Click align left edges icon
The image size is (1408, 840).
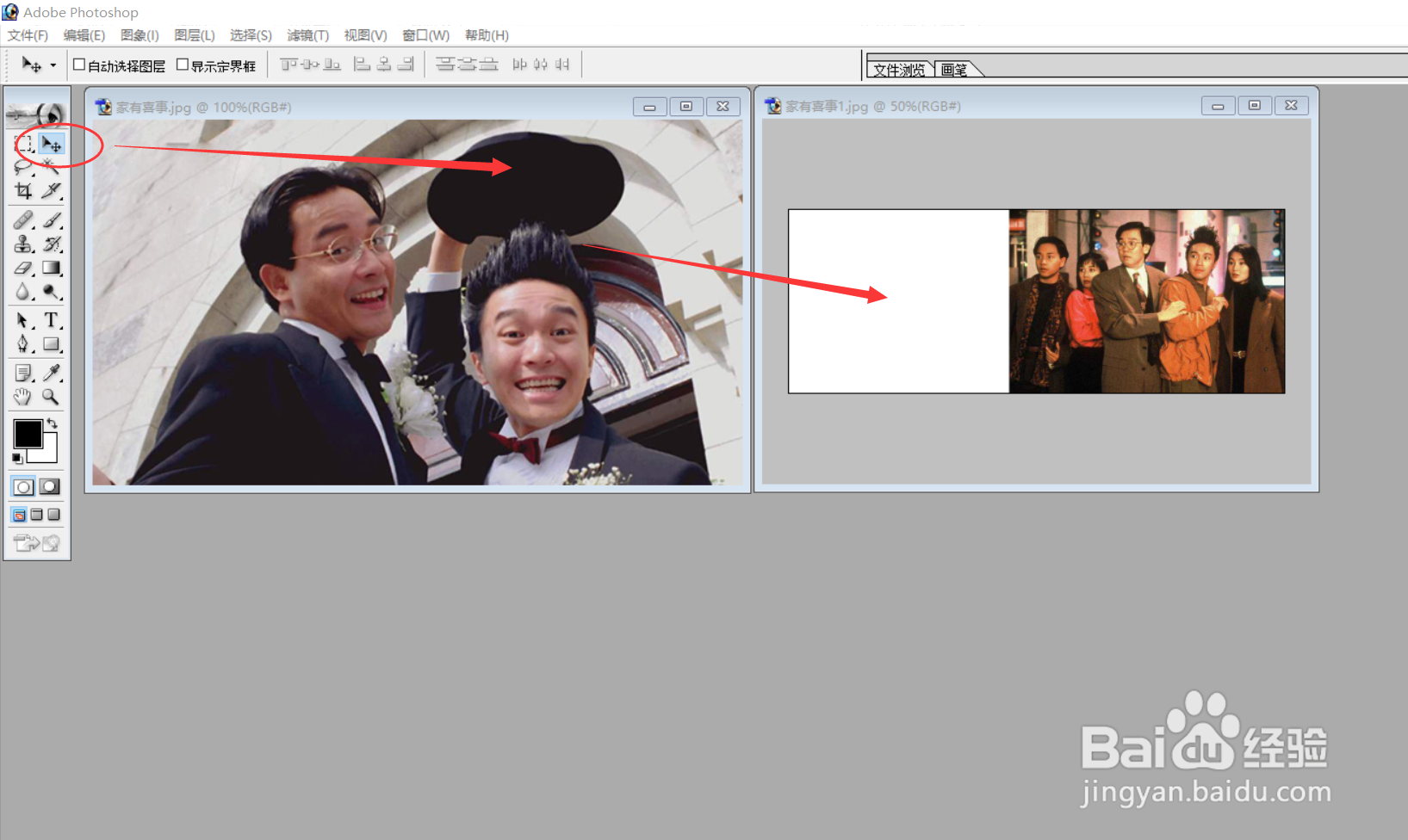click(x=363, y=65)
